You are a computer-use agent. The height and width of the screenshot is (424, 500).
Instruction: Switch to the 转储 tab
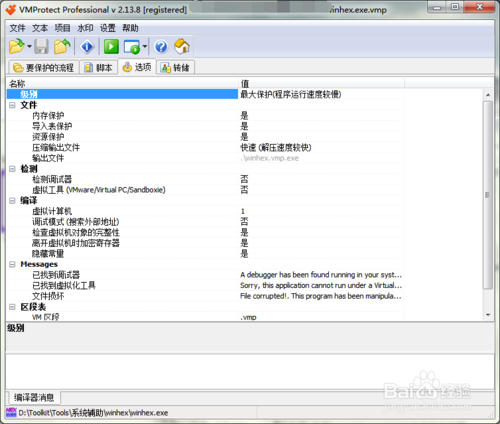point(176,68)
